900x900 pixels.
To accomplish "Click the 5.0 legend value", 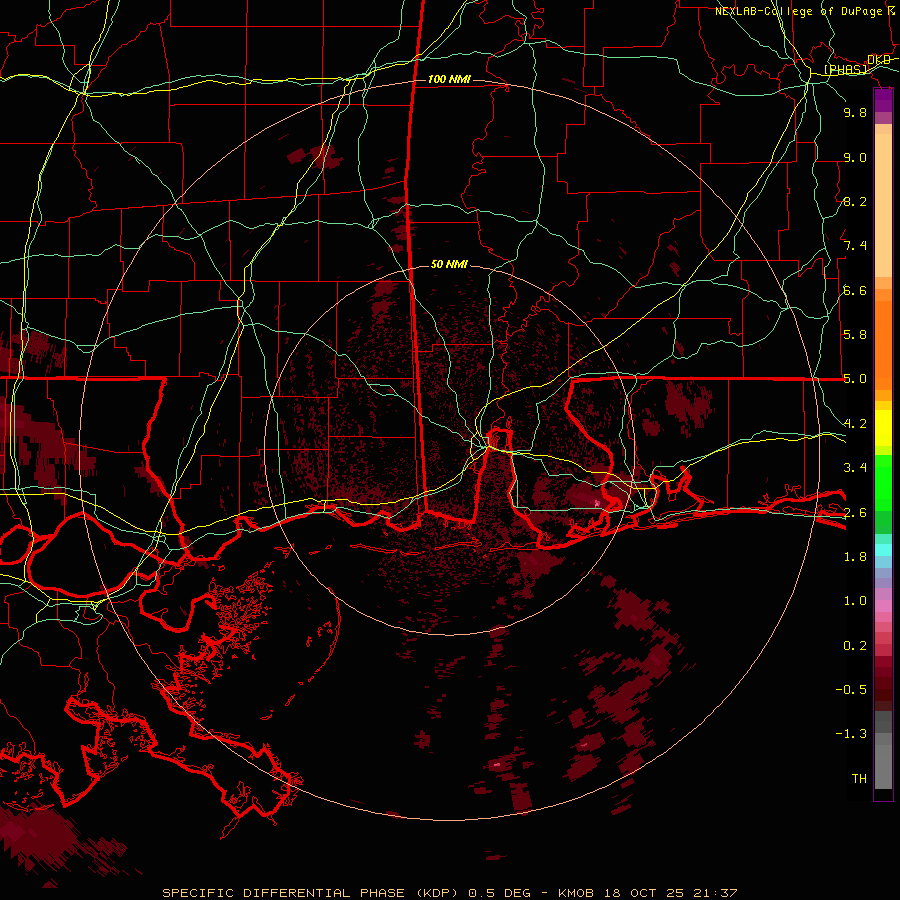I will point(855,379).
